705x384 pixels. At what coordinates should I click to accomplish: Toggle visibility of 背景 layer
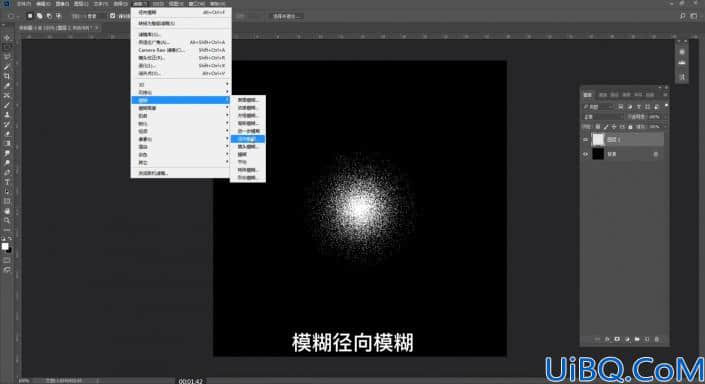[x=585, y=154]
